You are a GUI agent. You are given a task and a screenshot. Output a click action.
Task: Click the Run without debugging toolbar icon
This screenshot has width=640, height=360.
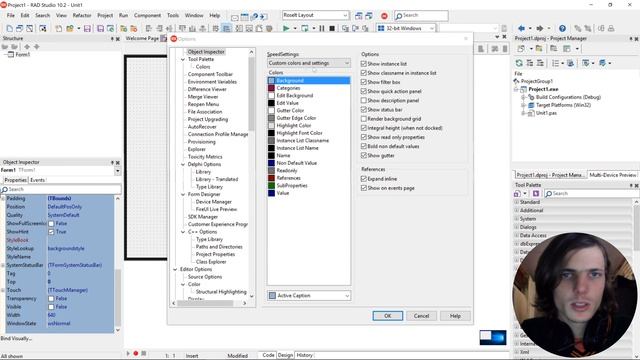(305, 29)
